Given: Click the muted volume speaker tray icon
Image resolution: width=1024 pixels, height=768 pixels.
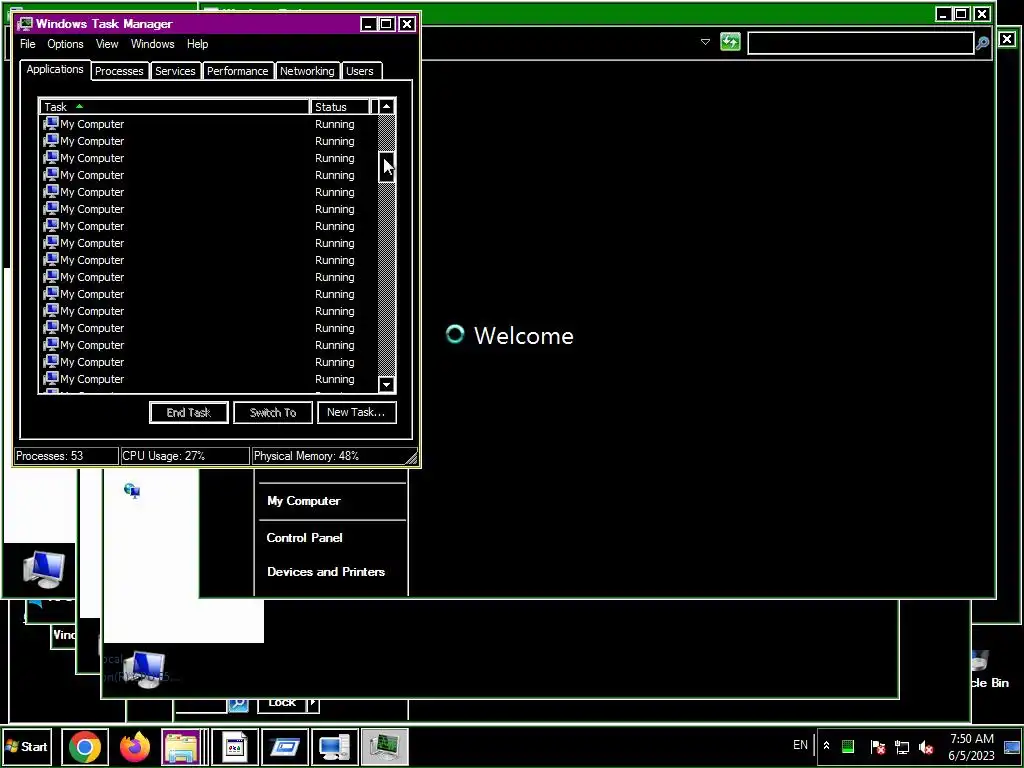Looking at the screenshot, I should coord(925,746).
